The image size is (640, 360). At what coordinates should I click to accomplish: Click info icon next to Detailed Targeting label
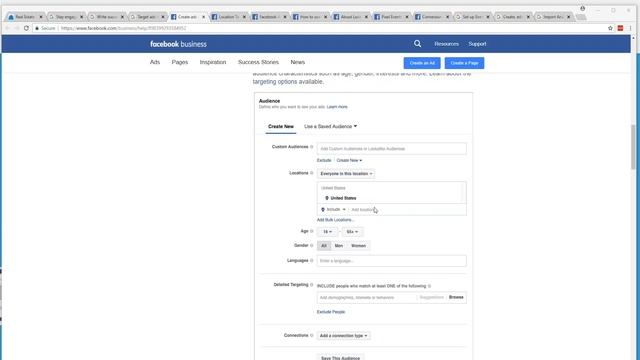312,285
